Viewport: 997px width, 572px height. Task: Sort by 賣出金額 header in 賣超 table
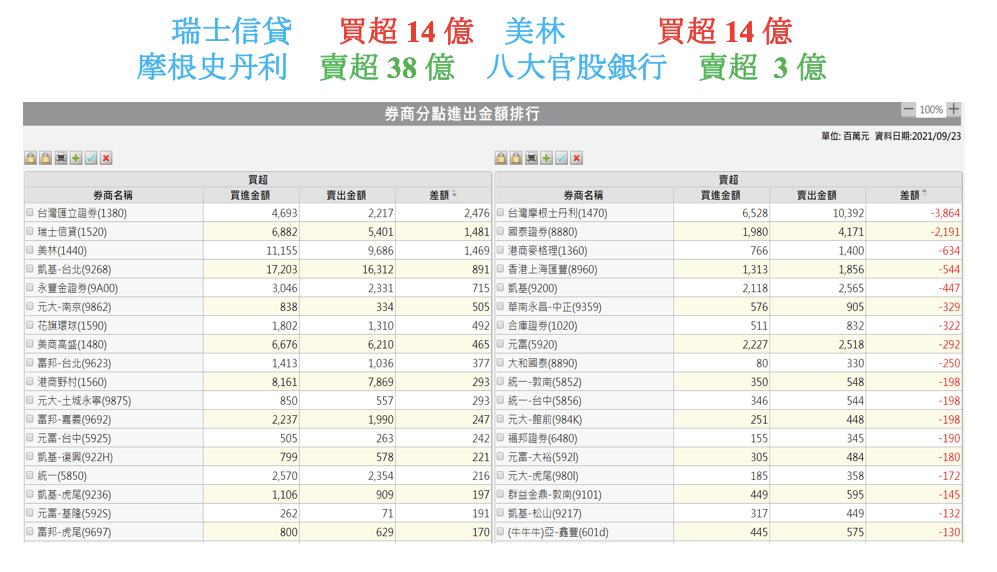pyautogui.click(x=816, y=196)
